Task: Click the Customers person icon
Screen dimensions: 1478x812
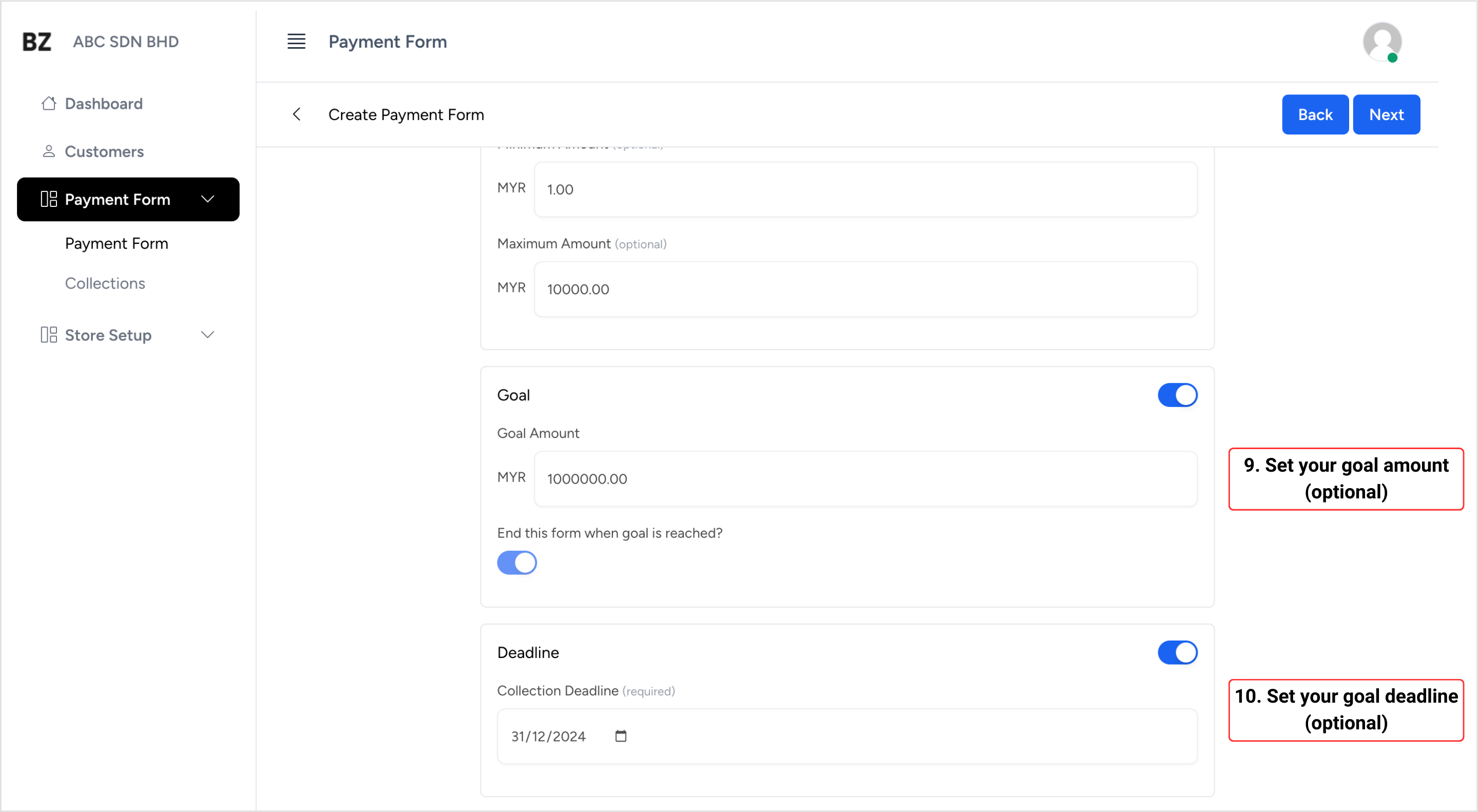Action: tap(49, 151)
